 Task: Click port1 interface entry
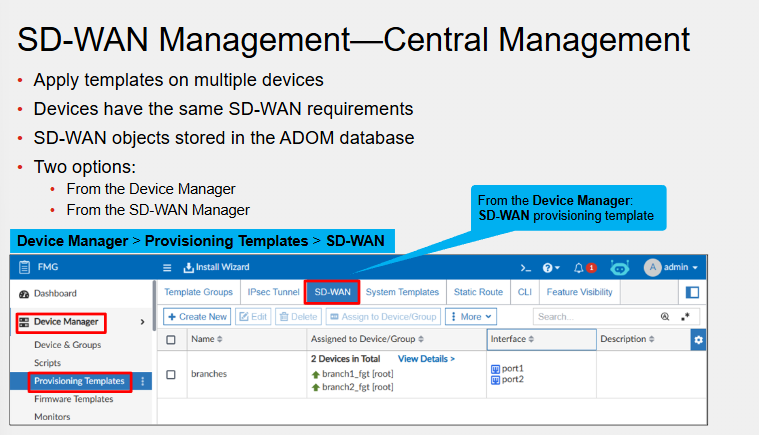pos(513,369)
